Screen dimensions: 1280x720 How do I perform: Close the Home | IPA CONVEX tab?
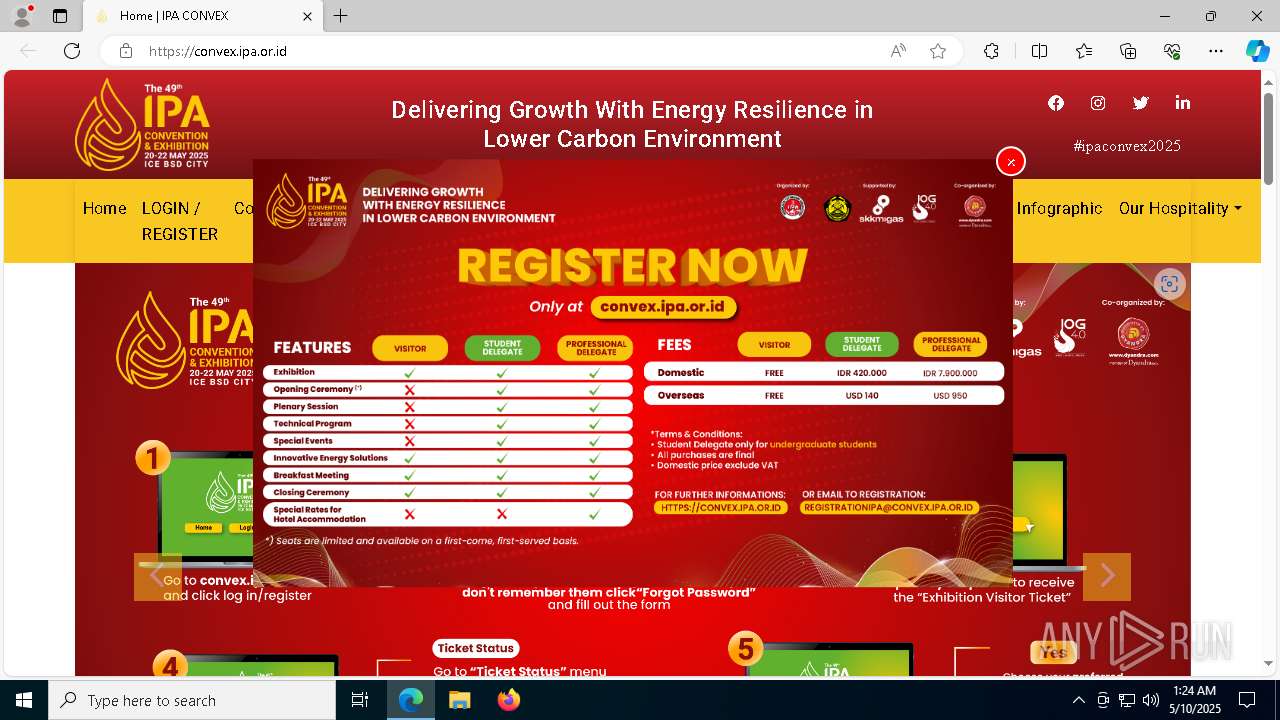(x=307, y=16)
